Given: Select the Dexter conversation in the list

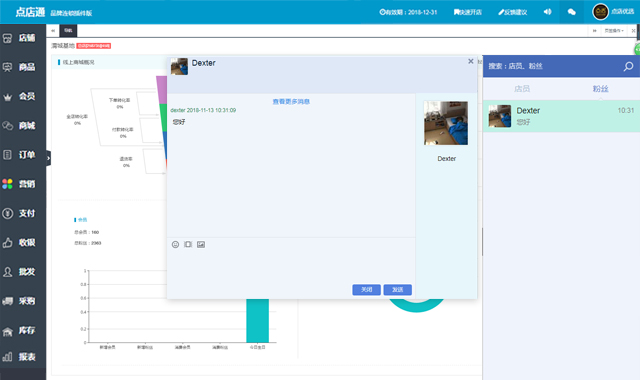Looking at the screenshot, I should (561, 116).
